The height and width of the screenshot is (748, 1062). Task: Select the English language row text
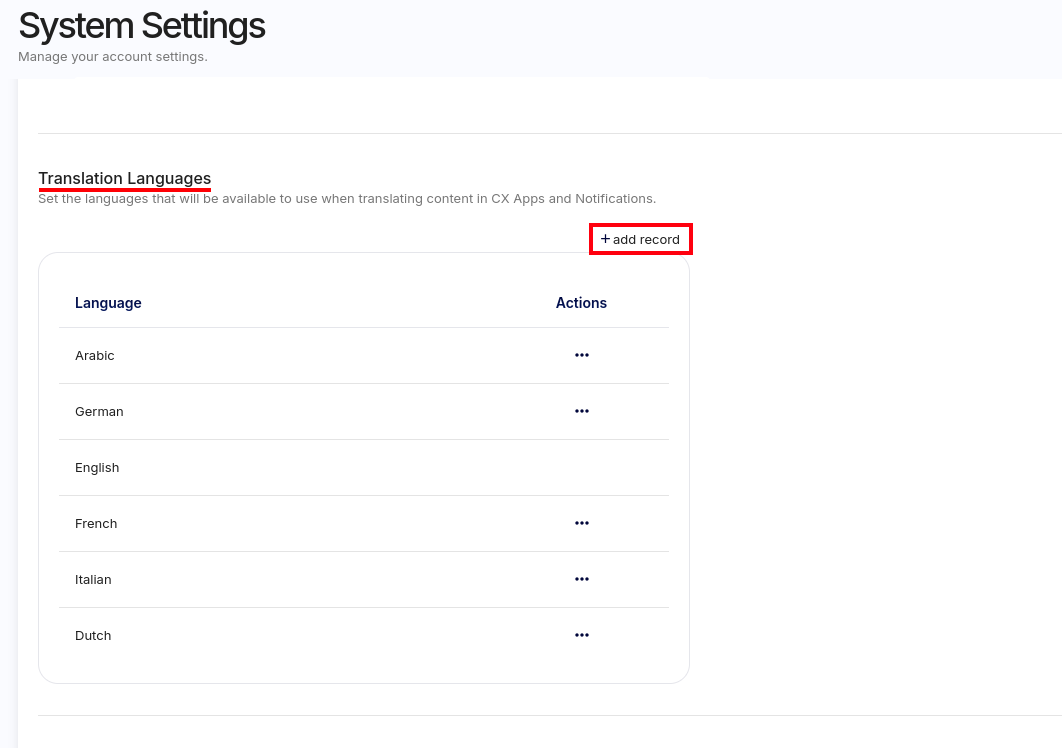click(x=97, y=468)
